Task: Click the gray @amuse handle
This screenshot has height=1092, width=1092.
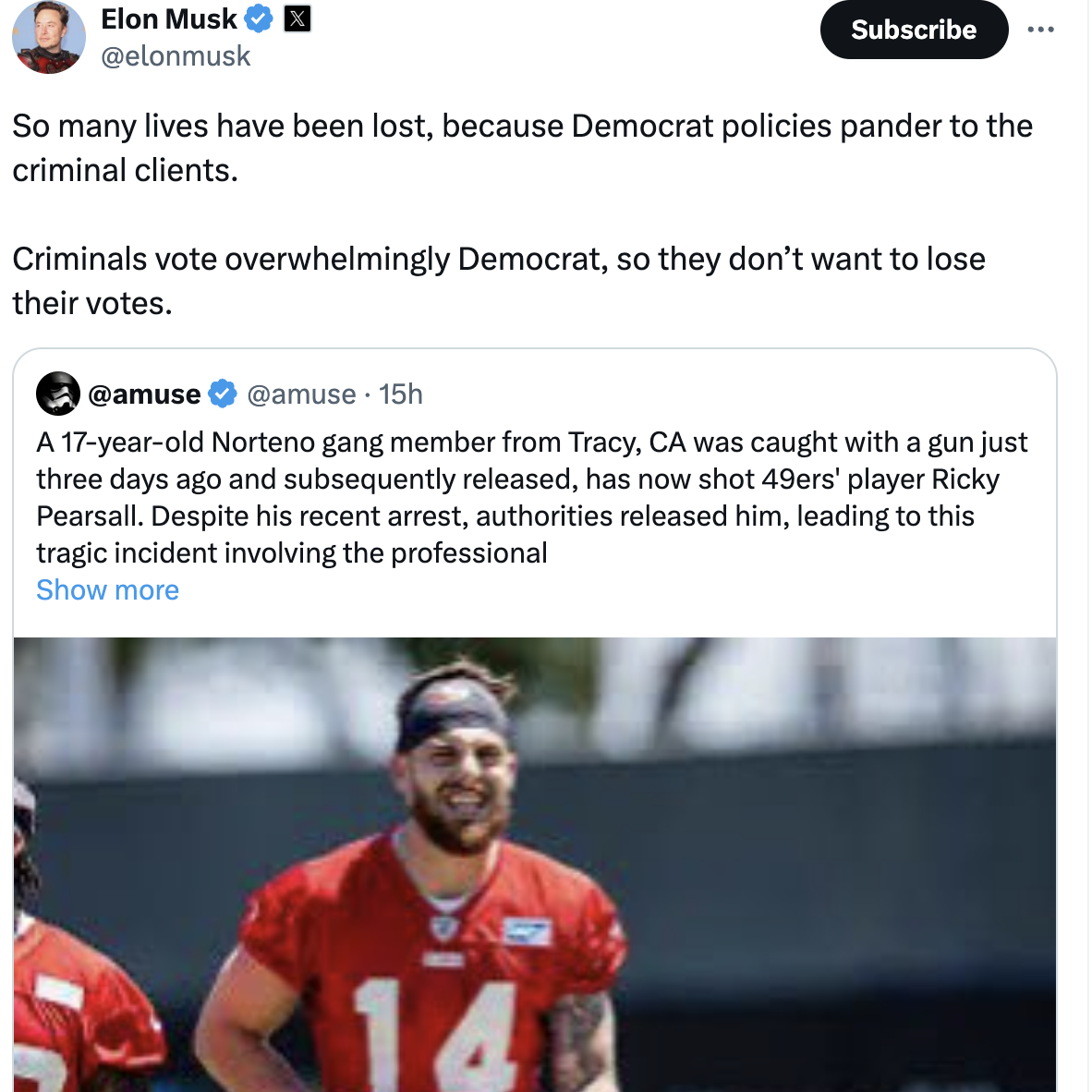Action: click(x=301, y=394)
